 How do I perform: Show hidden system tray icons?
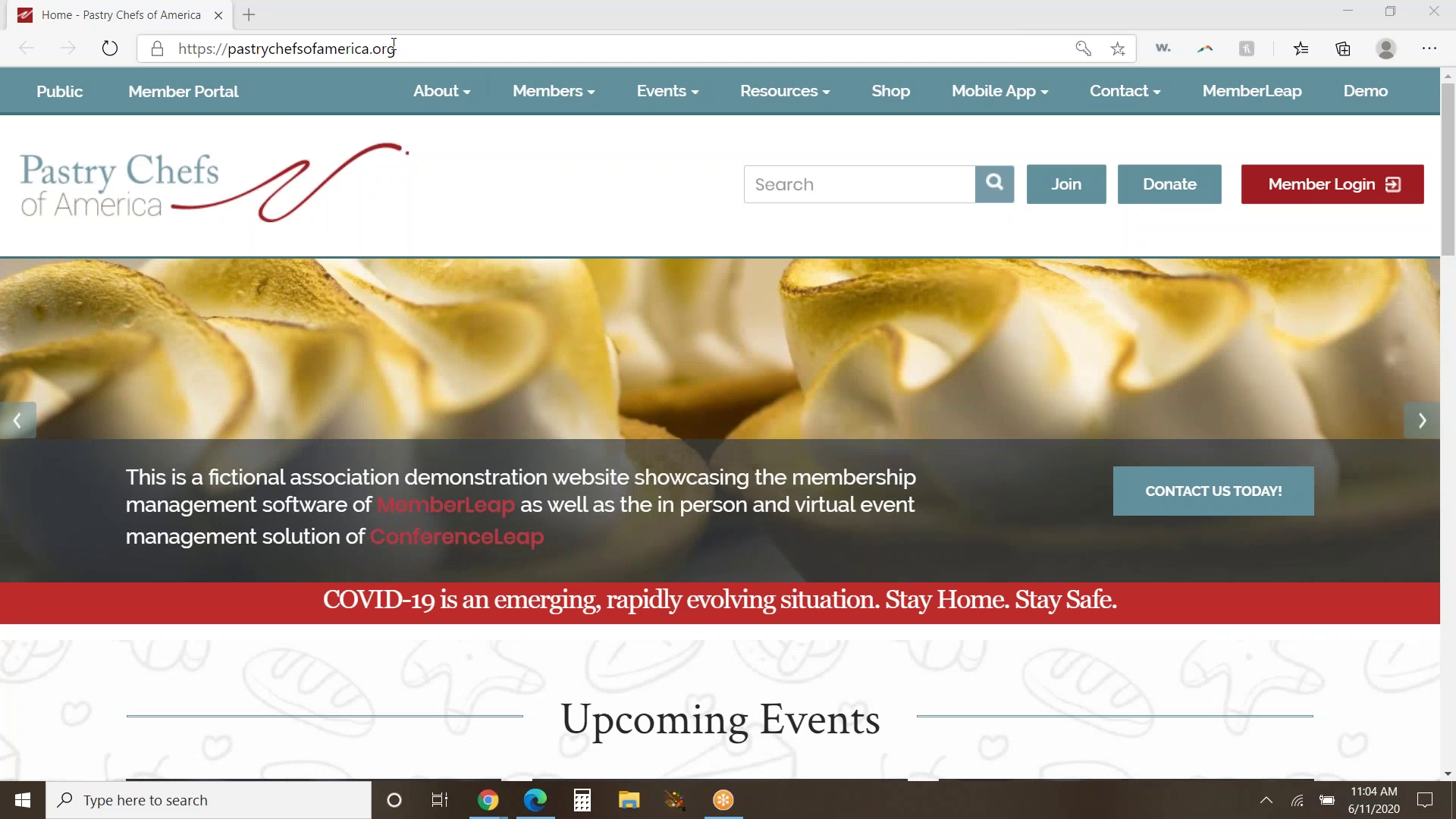(1266, 800)
